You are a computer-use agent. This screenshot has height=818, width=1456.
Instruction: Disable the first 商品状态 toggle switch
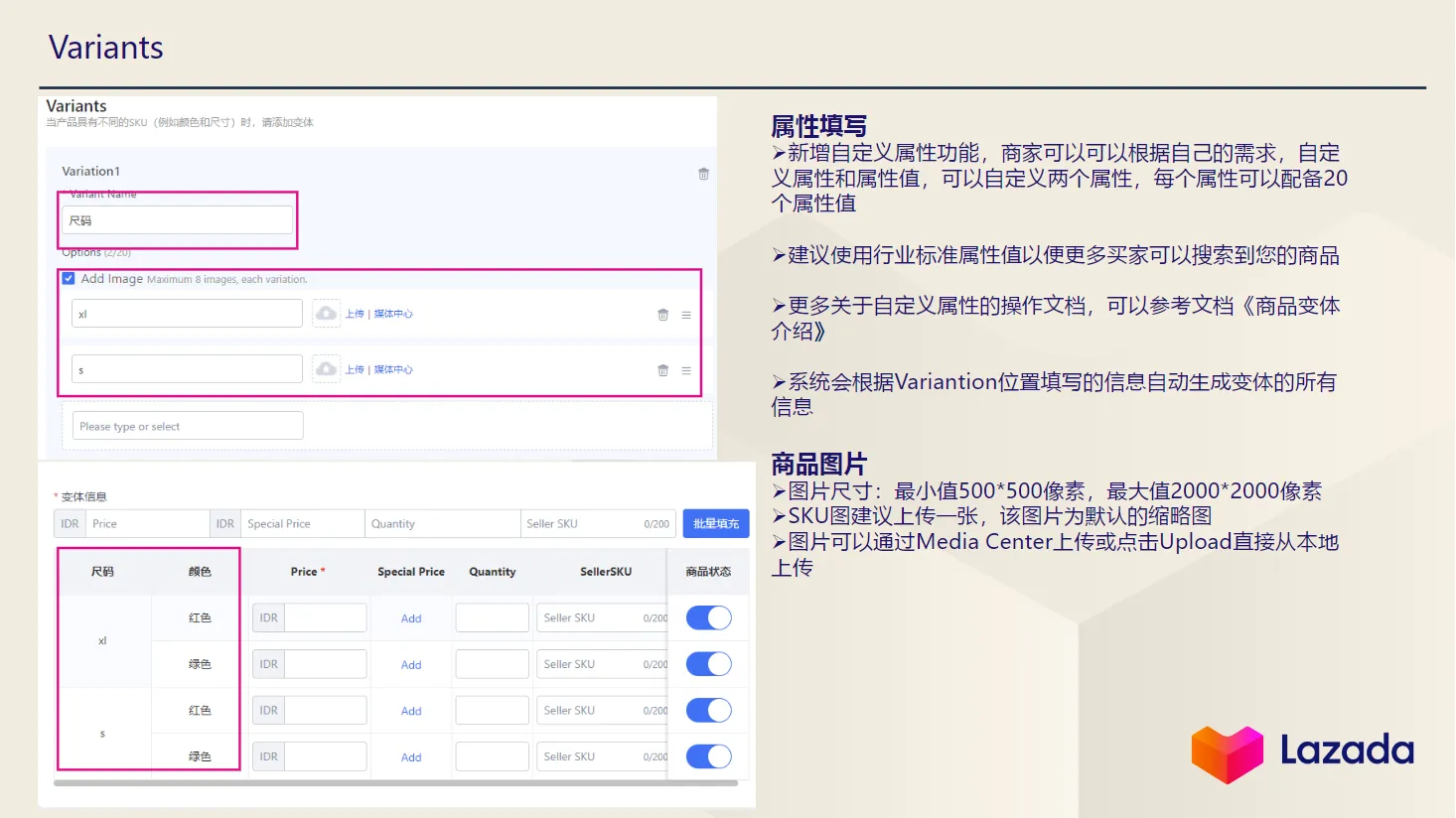click(x=708, y=616)
